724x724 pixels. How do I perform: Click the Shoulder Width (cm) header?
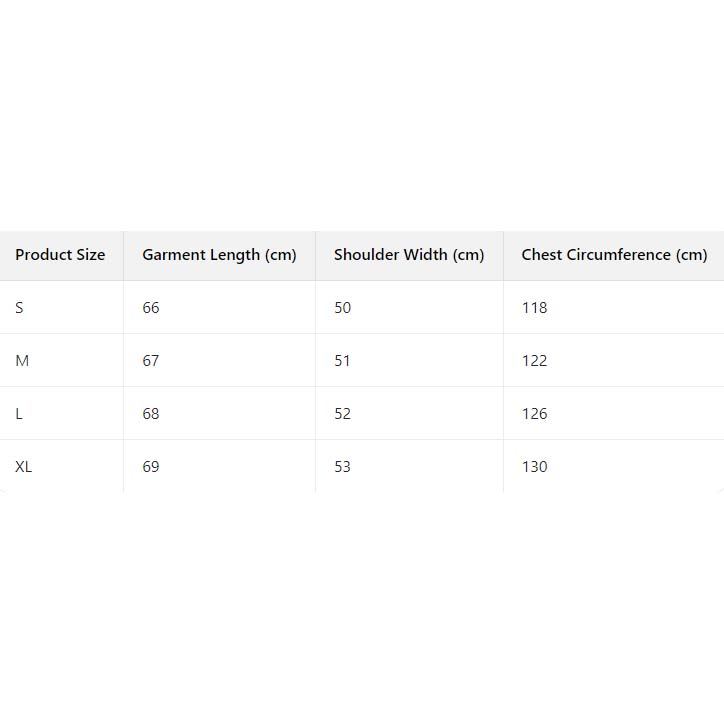[409, 255]
